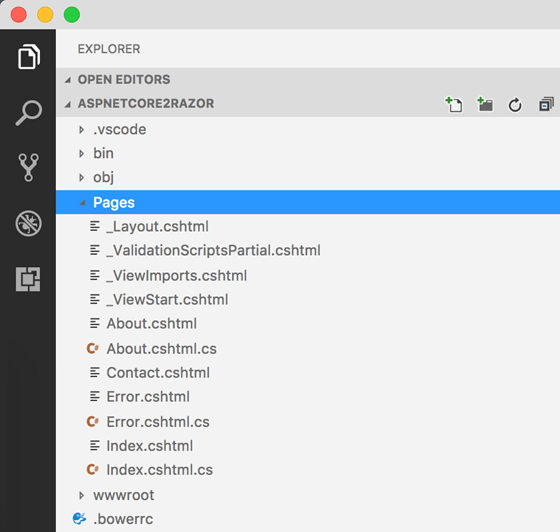Click the yellow minimize window button
560x532 pixels.
pos(45,15)
